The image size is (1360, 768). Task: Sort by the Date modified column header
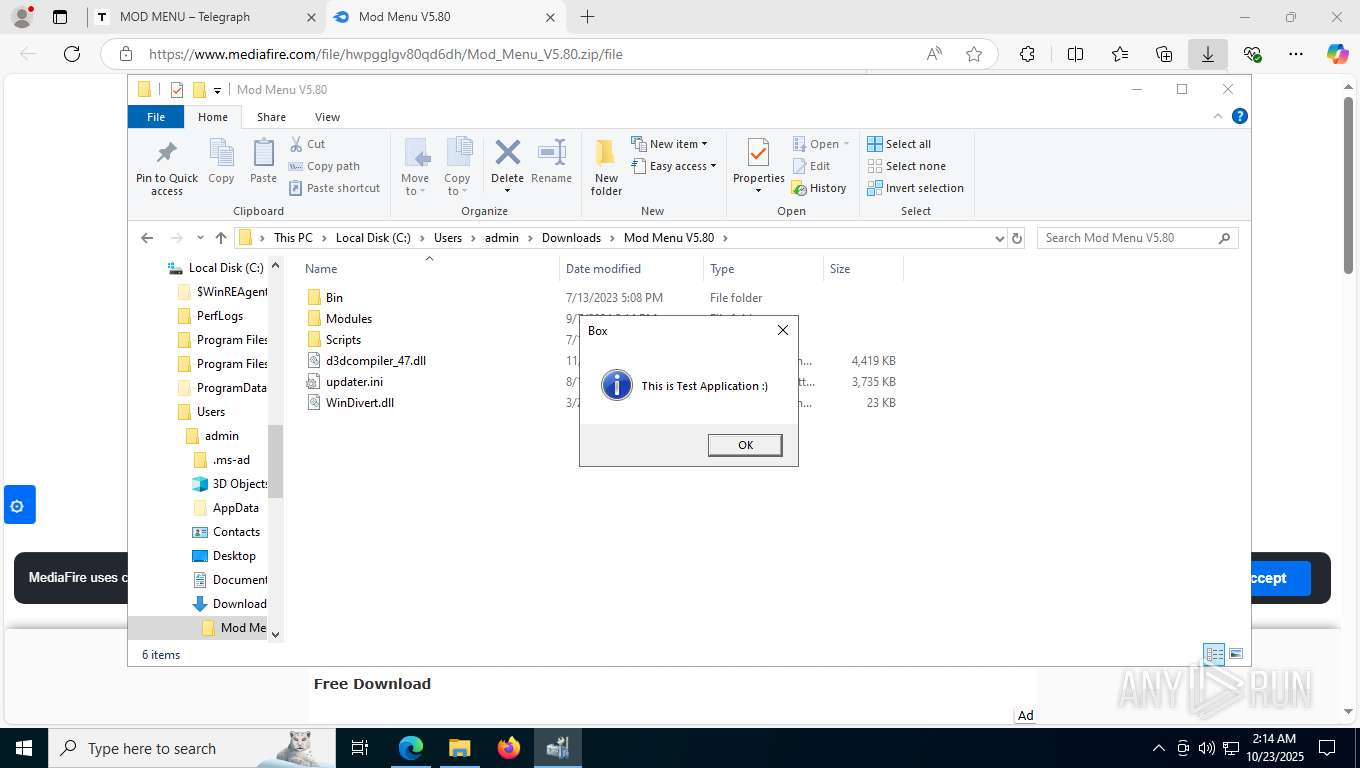[x=631, y=269]
